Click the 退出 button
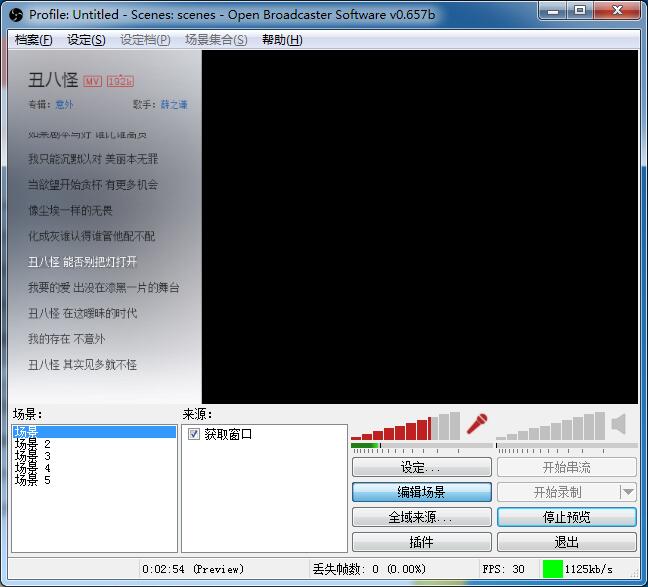Image resolution: width=648 pixels, height=587 pixels. coord(567,542)
